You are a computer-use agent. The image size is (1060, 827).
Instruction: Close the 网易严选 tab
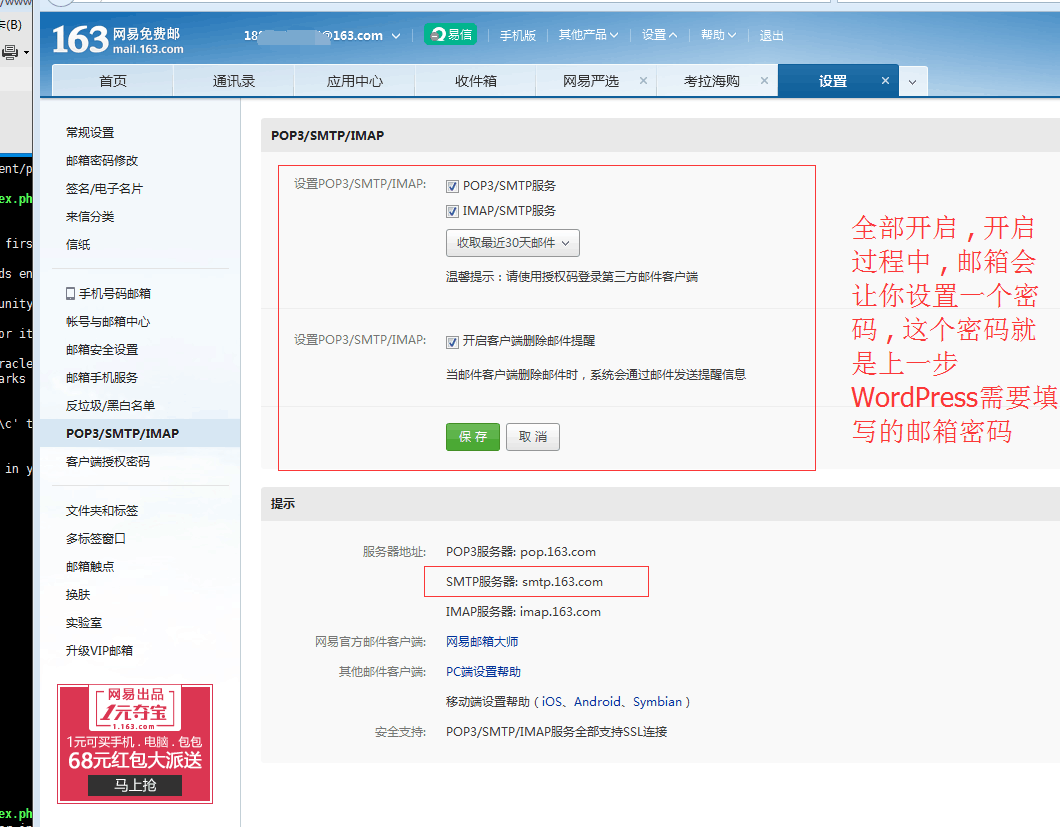[x=643, y=80]
